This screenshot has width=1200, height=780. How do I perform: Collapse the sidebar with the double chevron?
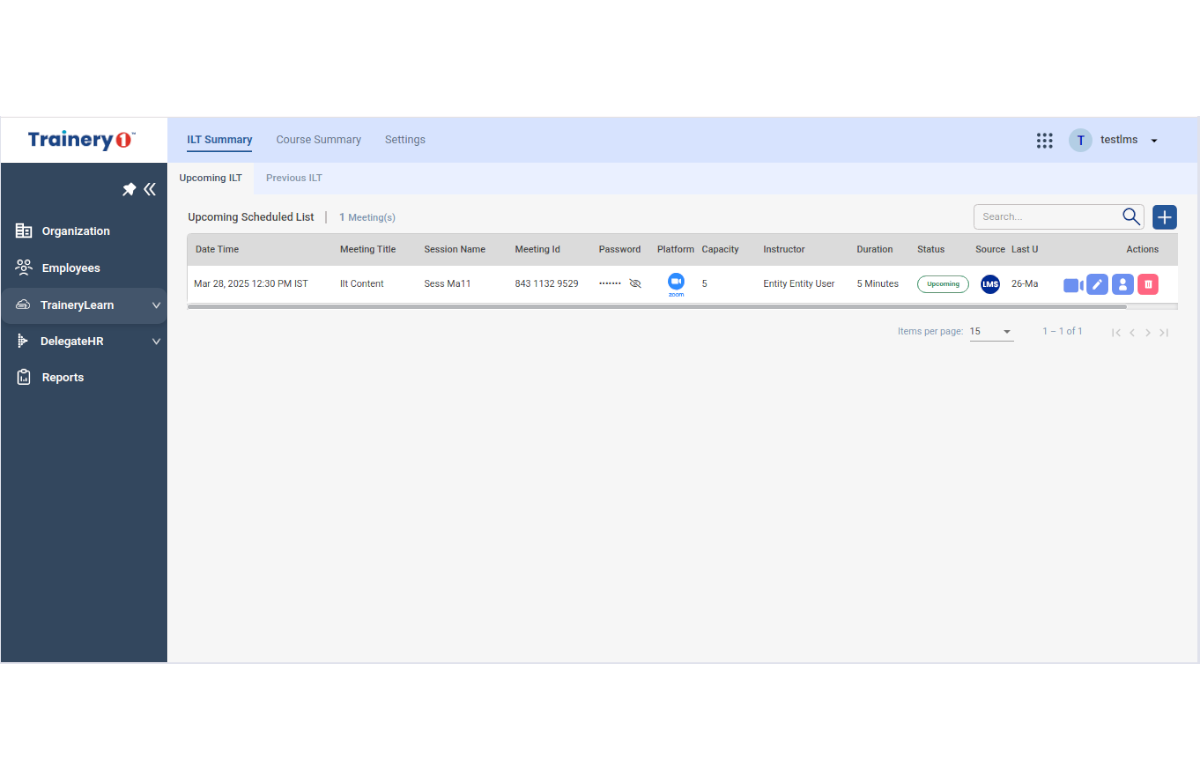150,189
